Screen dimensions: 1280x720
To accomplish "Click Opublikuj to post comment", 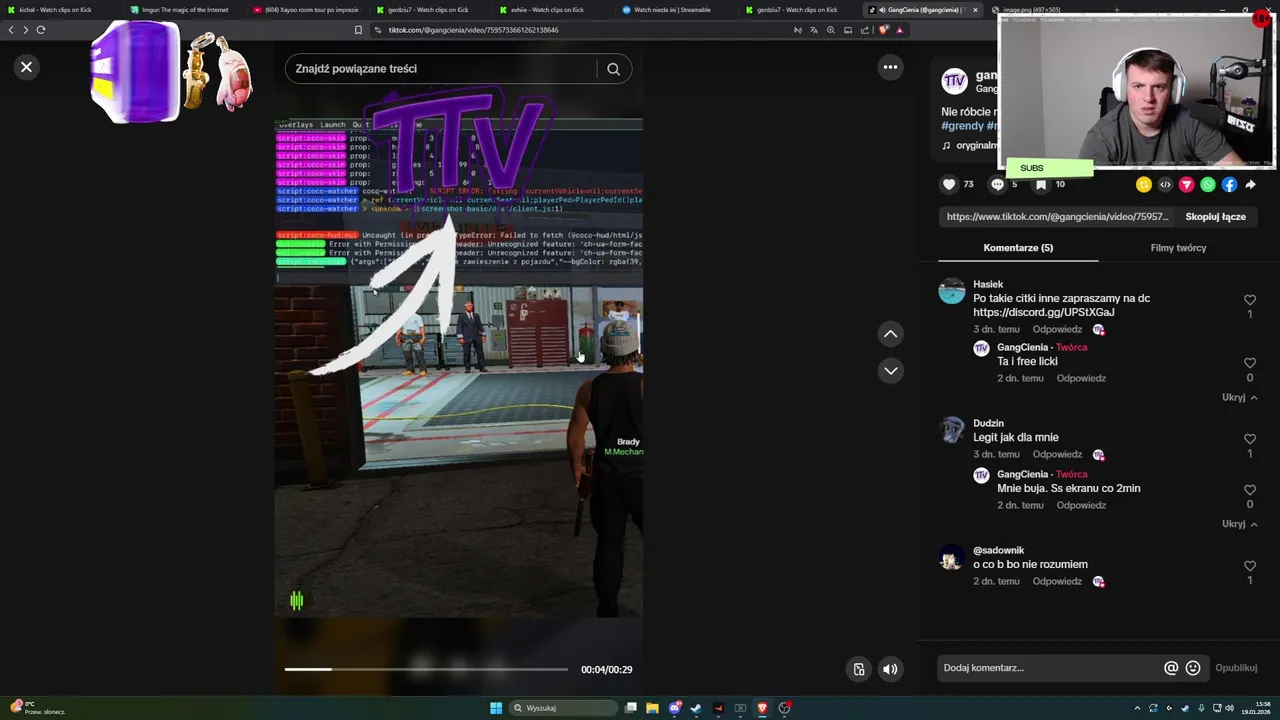I will 1236,668.
